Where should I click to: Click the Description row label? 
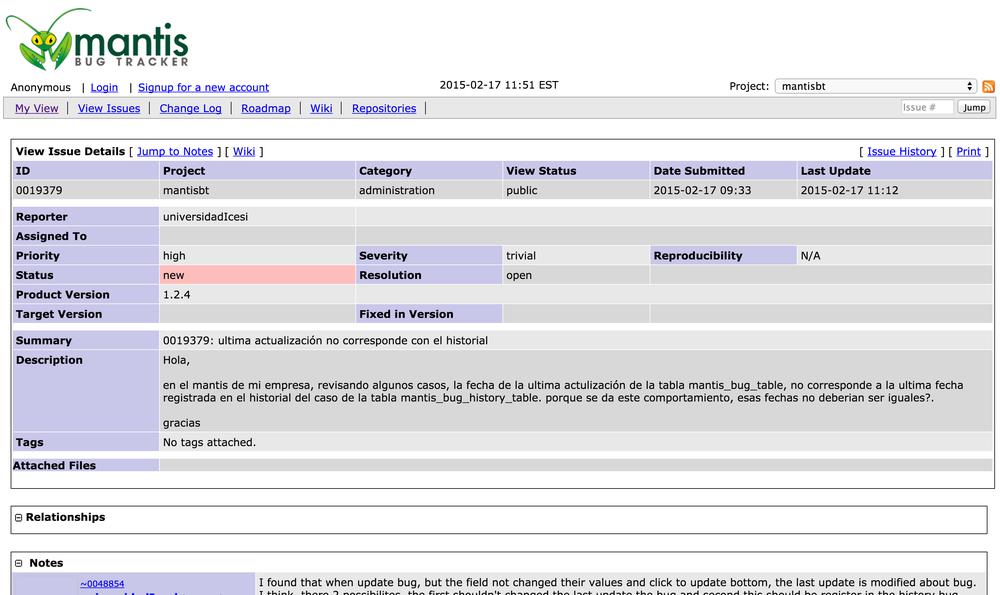click(49, 360)
